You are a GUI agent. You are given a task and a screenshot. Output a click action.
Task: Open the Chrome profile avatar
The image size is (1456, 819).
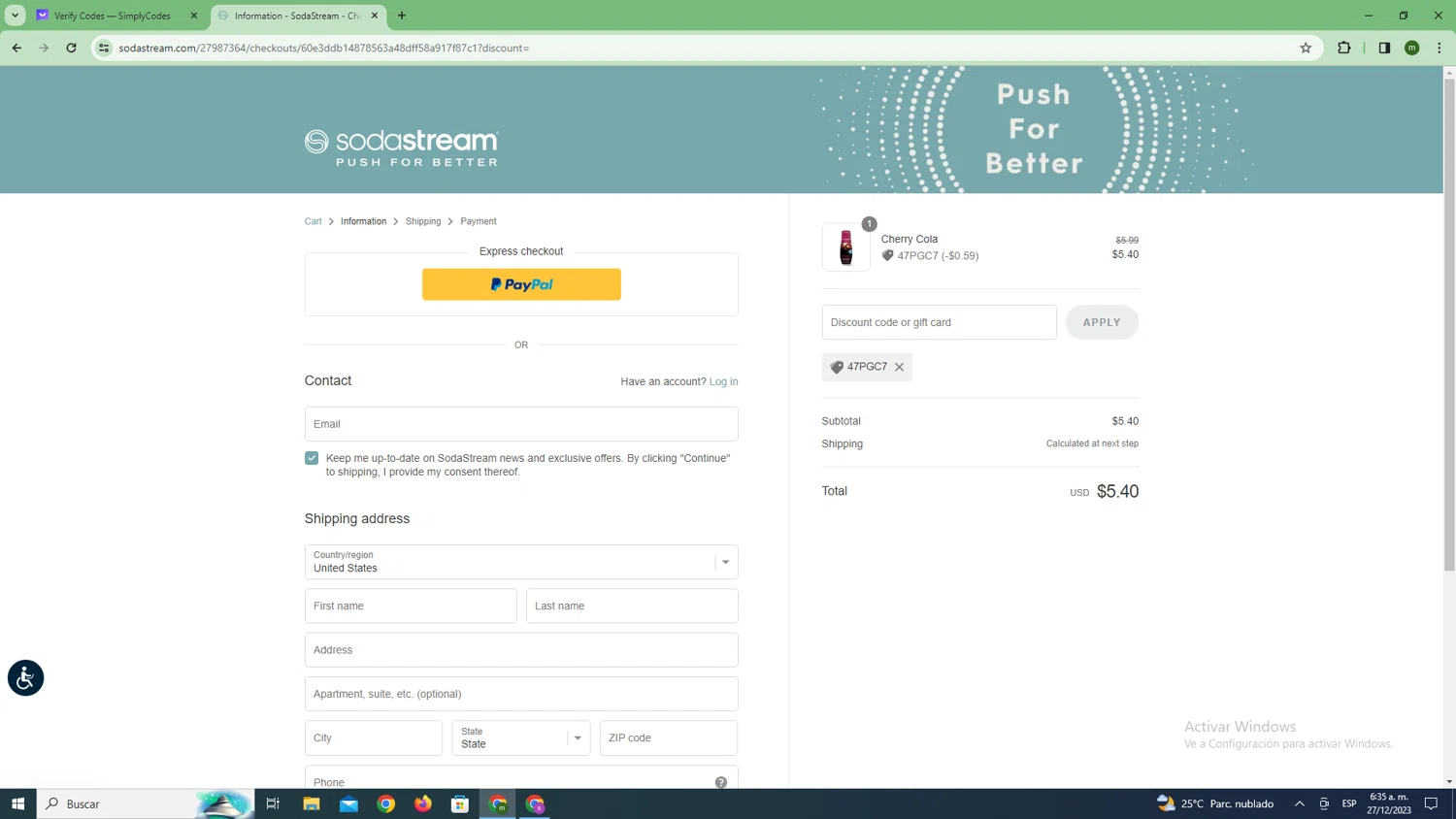pos(1412,48)
